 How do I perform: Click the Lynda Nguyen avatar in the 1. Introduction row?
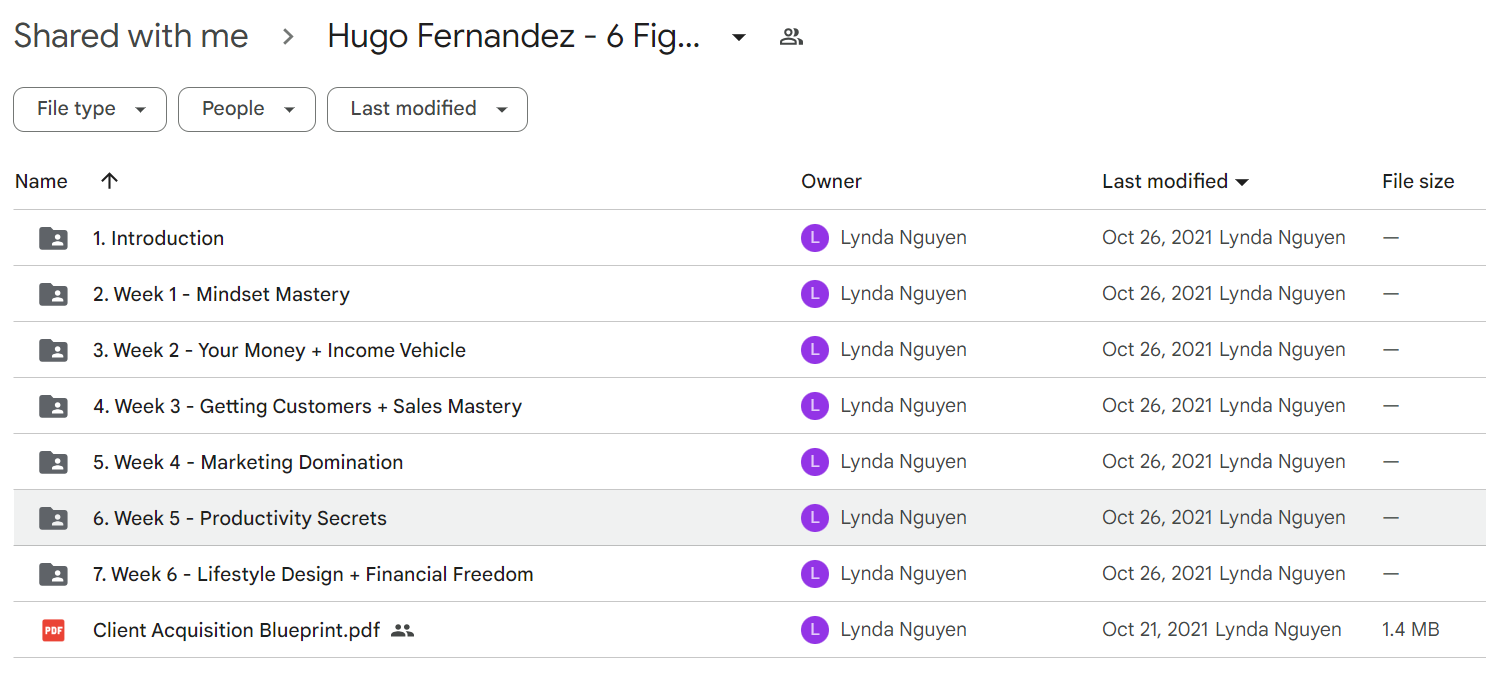815,238
